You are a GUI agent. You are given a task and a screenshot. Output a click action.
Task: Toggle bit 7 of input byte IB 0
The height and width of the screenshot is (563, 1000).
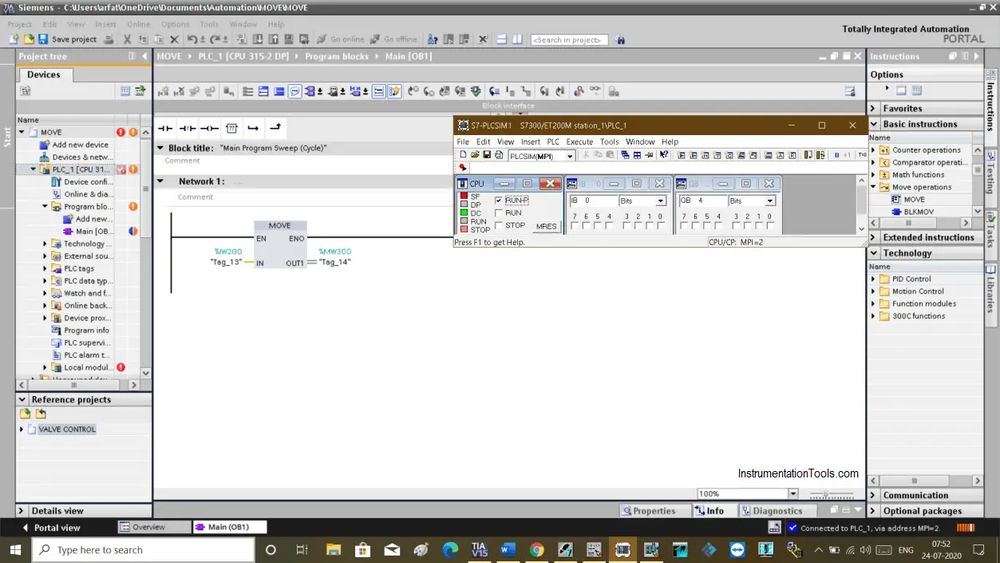tap(575, 225)
